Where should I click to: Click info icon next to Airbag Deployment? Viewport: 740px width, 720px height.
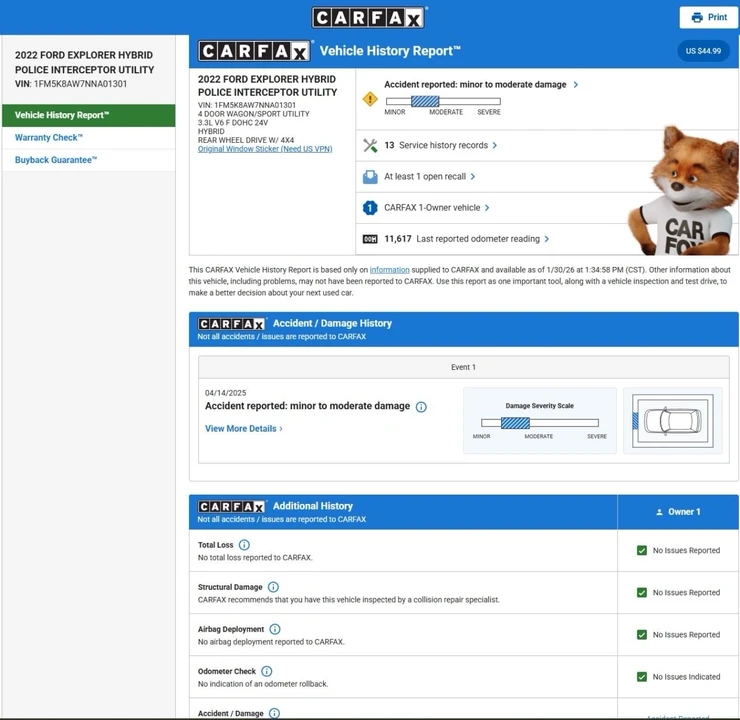click(x=275, y=629)
